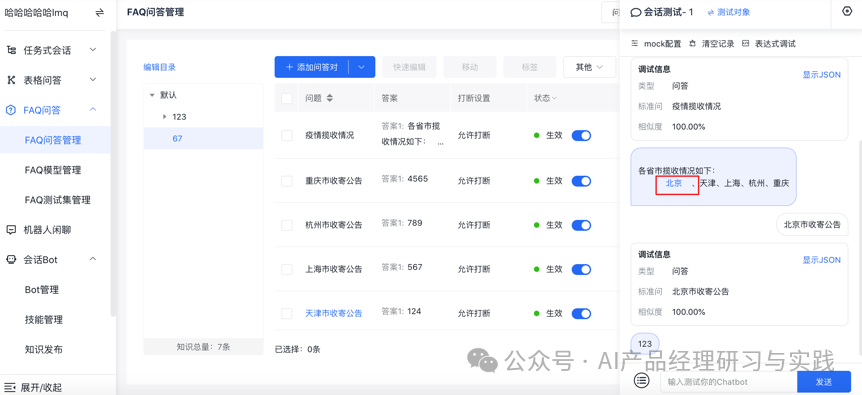The height and width of the screenshot is (395, 862).
Task: Collapse the 默认 tree folder arrow
Action: point(152,95)
